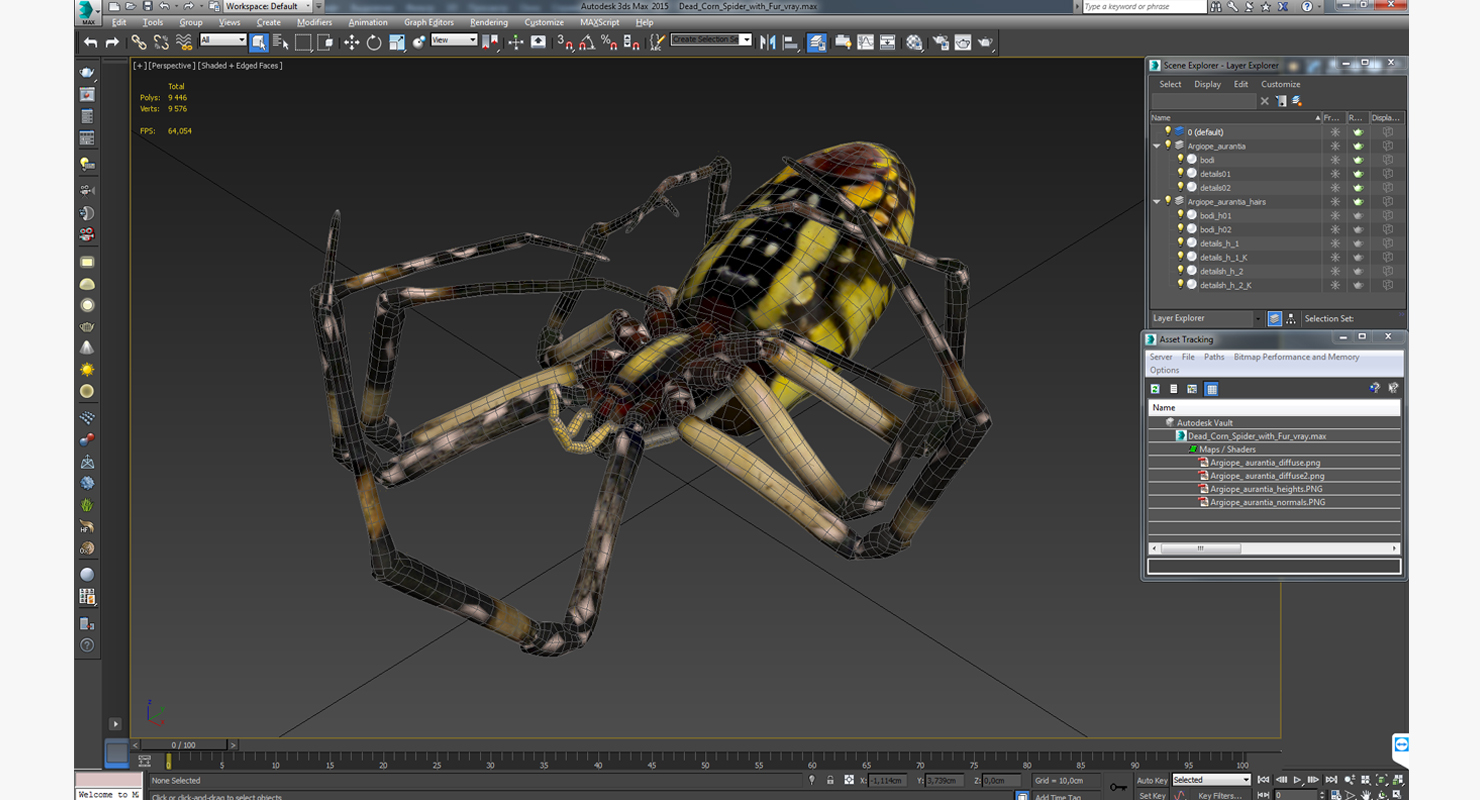The width and height of the screenshot is (1480, 800).
Task: Open the reference coordinate View dropdown
Action: 454,40
